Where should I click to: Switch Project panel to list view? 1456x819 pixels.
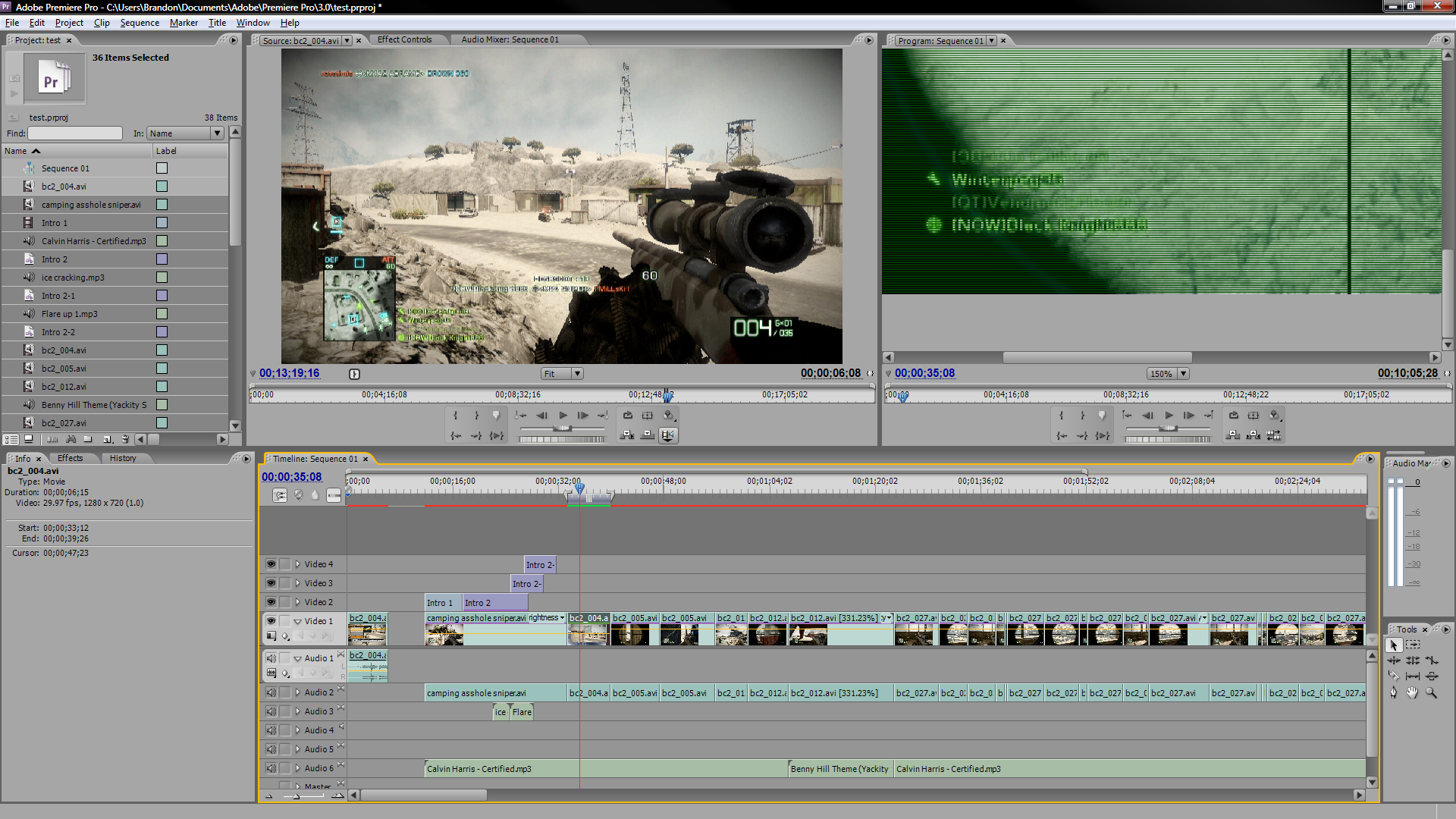point(11,439)
